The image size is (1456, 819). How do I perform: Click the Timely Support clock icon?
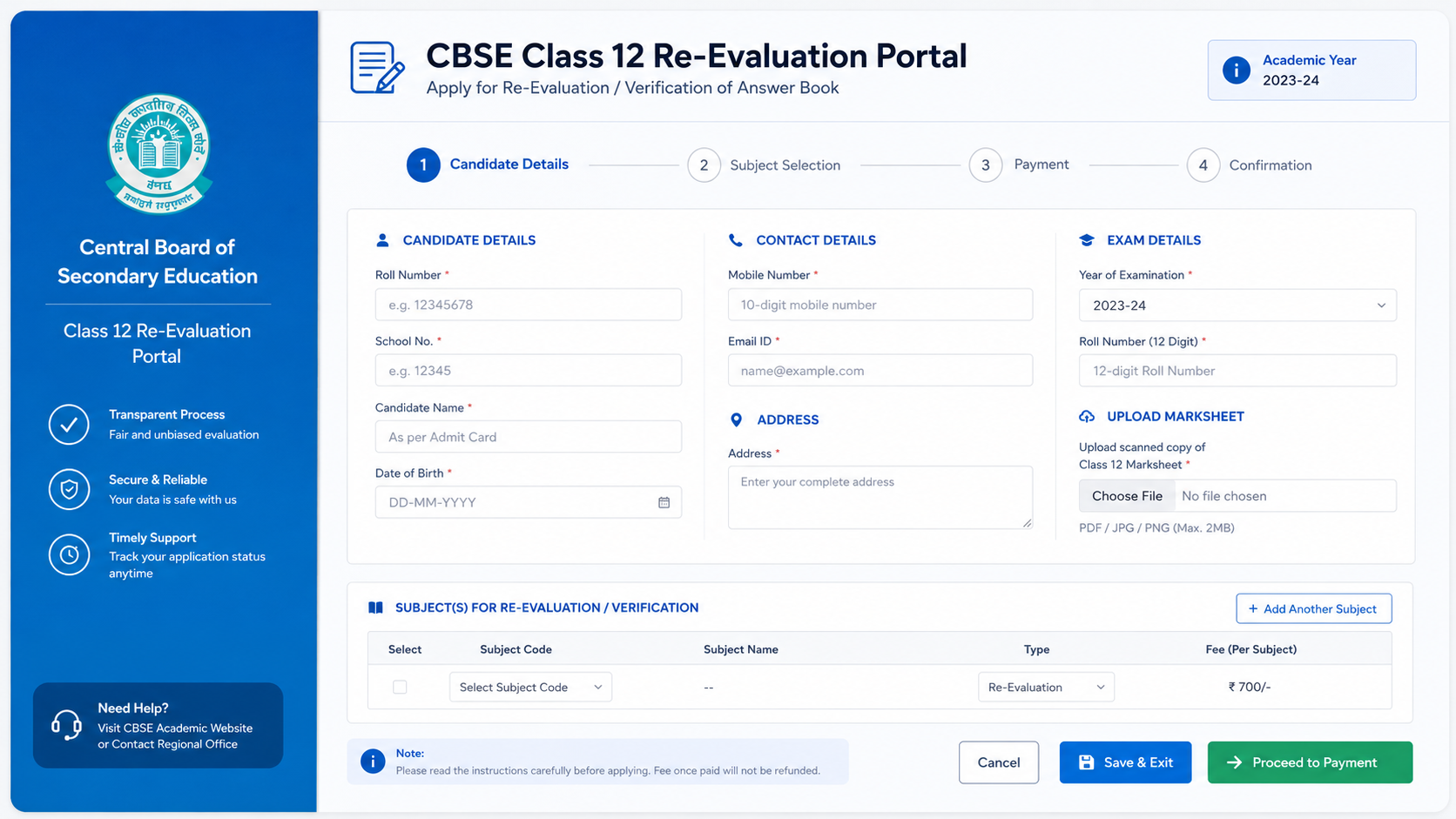pyautogui.click(x=69, y=554)
